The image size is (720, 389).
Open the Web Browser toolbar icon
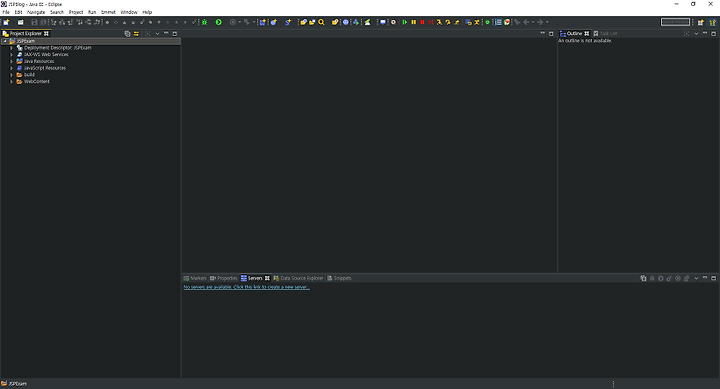[346, 22]
